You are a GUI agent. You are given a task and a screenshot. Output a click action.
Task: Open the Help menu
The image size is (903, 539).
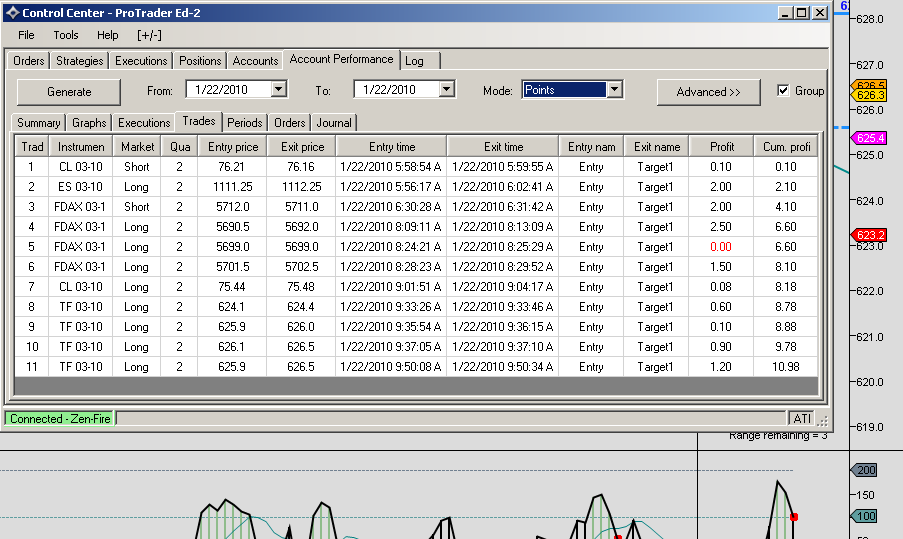click(x=108, y=35)
